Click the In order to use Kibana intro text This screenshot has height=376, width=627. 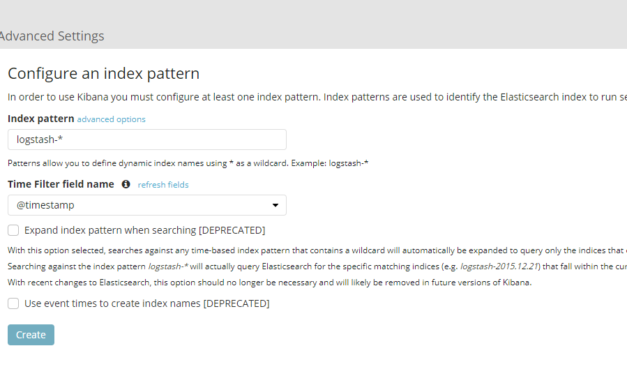pos(317,97)
